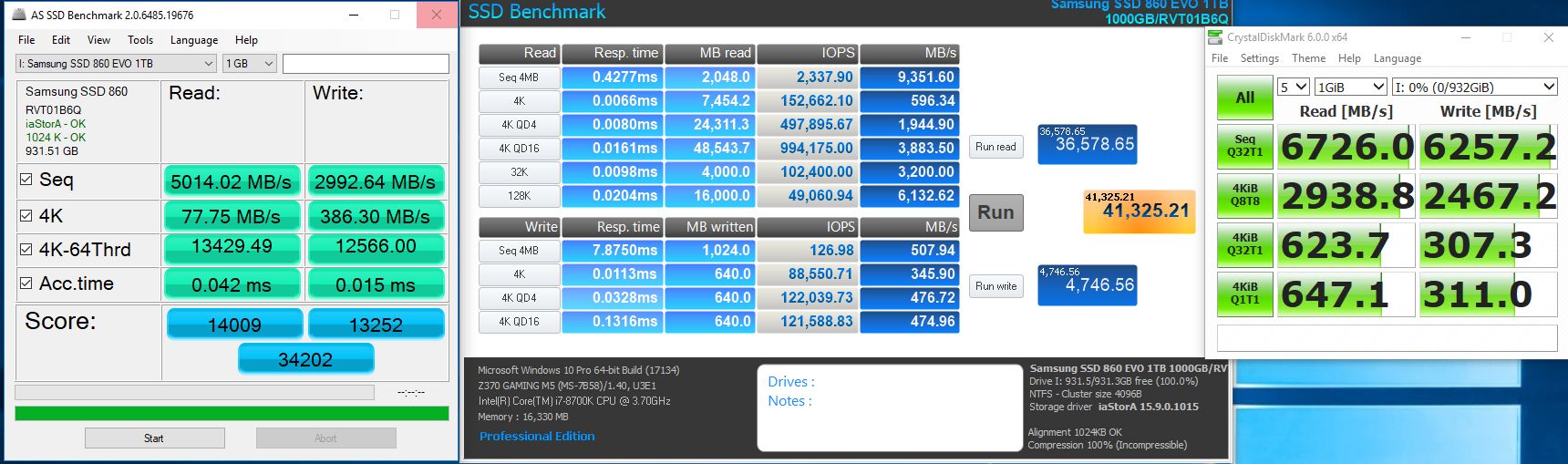Open CrystalDiskMark test count dropdown showing 5
The height and width of the screenshot is (464, 1568).
tap(1293, 87)
